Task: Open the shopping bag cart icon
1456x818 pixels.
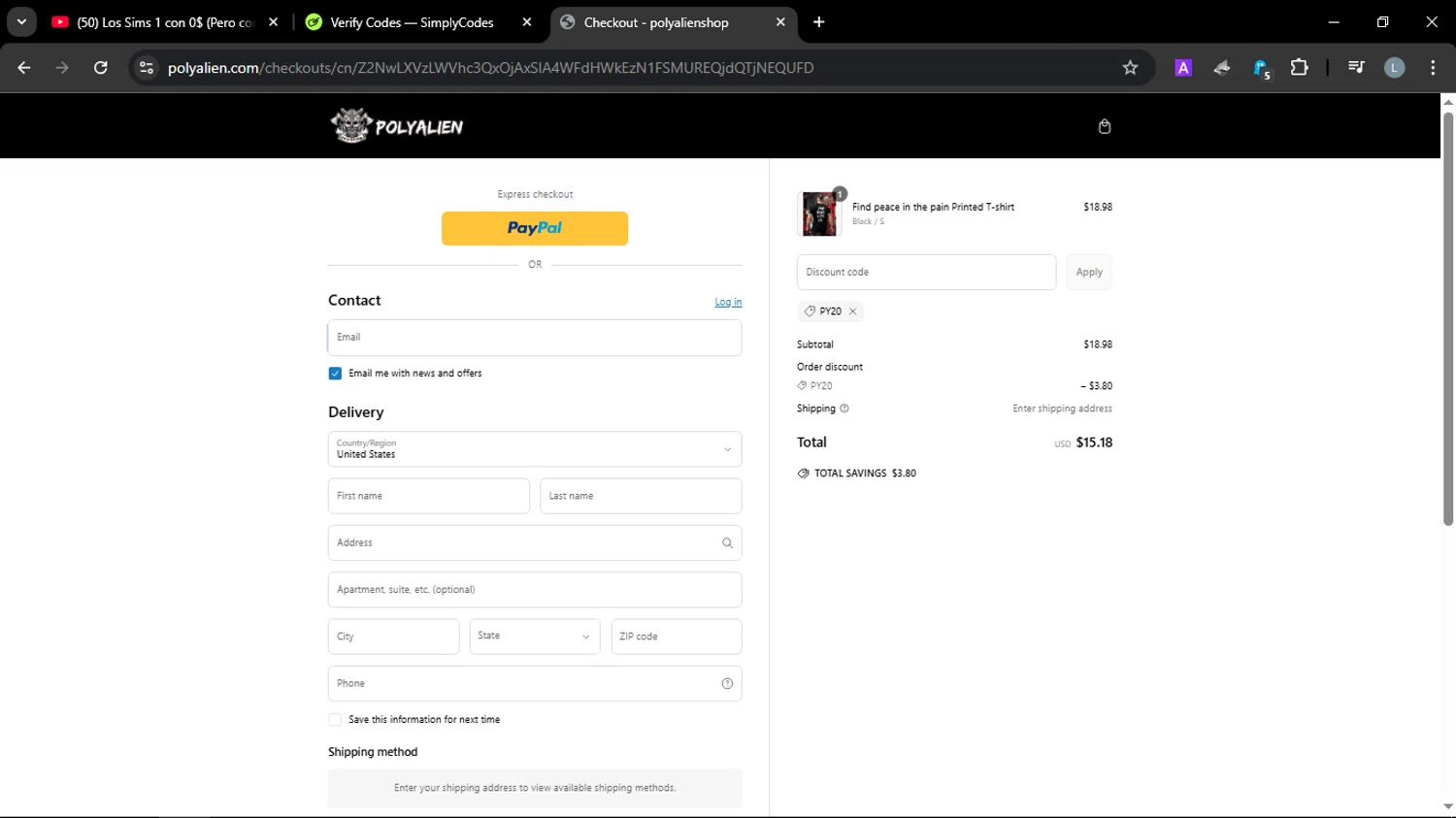Action: click(x=1104, y=126)
